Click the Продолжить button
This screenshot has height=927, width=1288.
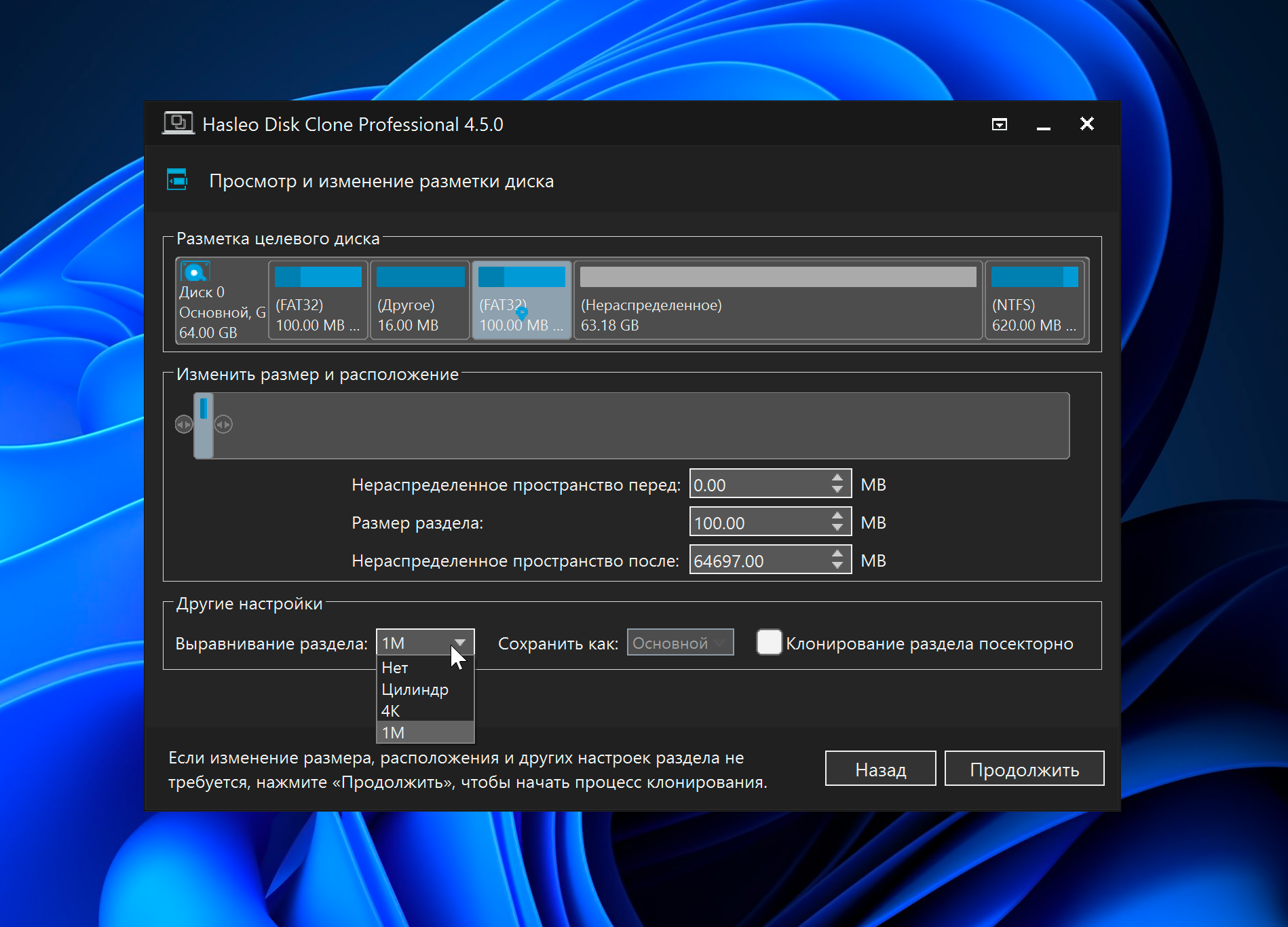pos(1024,769)
